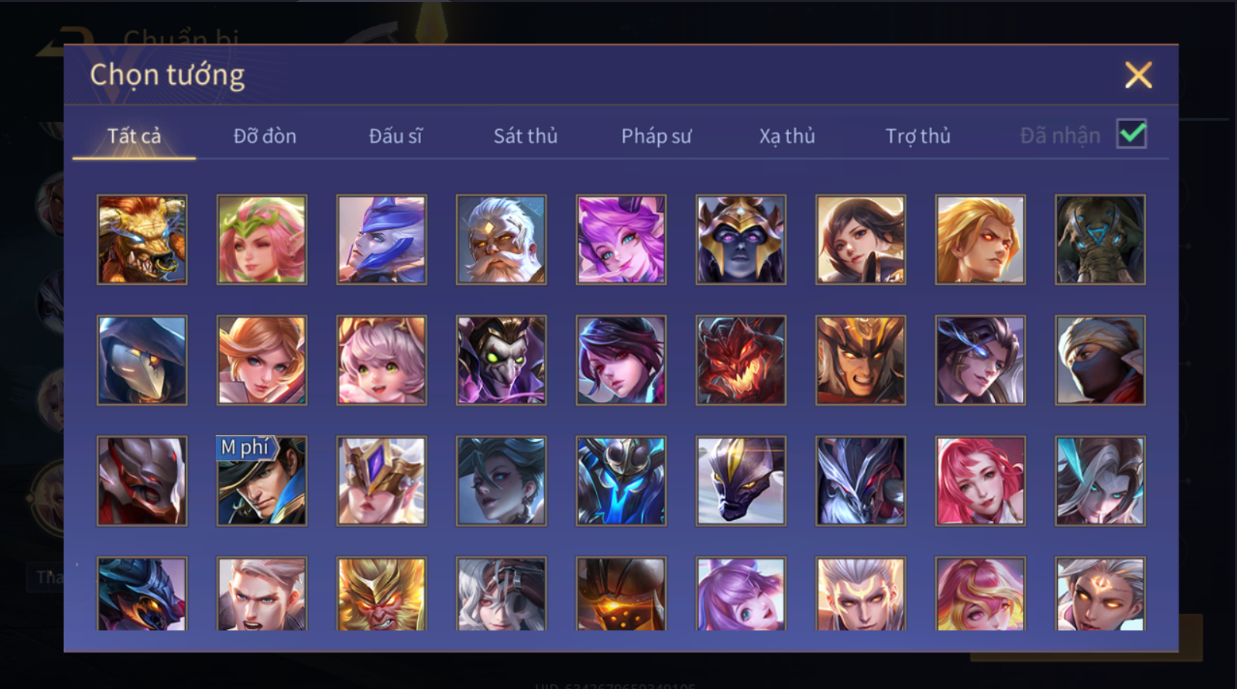Choose the white-bearded old man hero

[x=501, y=240]
